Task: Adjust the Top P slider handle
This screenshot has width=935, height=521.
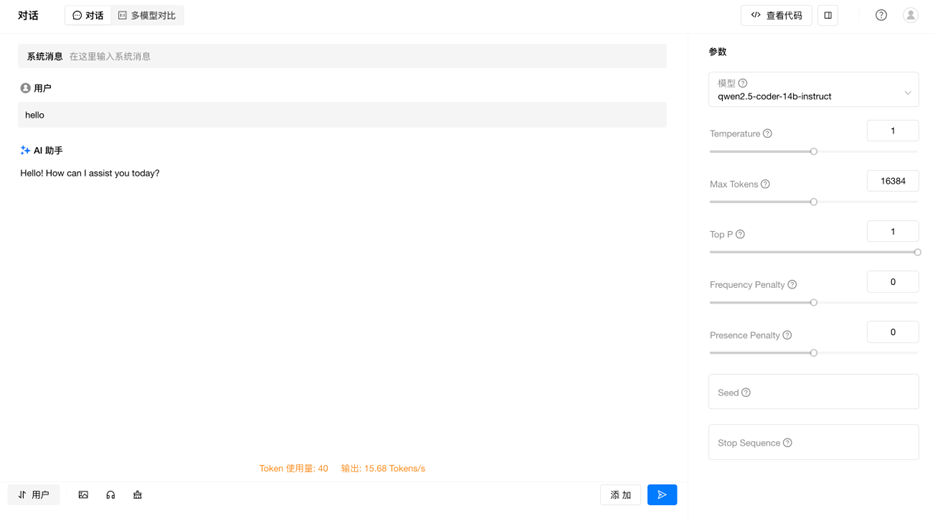Action: [x=917, y=252]
